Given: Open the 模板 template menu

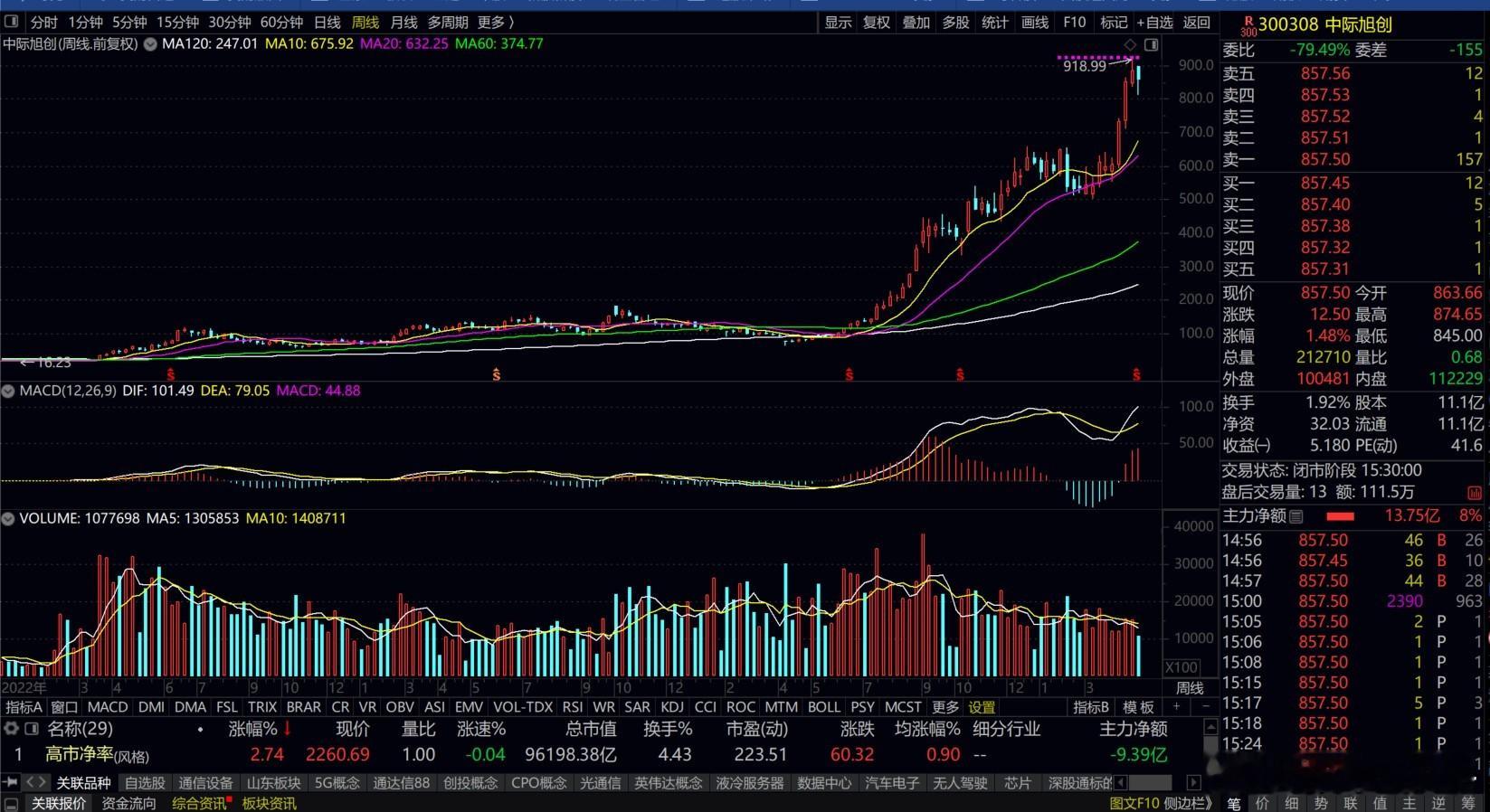Looking at the screenshot, I should tap(1139, 707).
